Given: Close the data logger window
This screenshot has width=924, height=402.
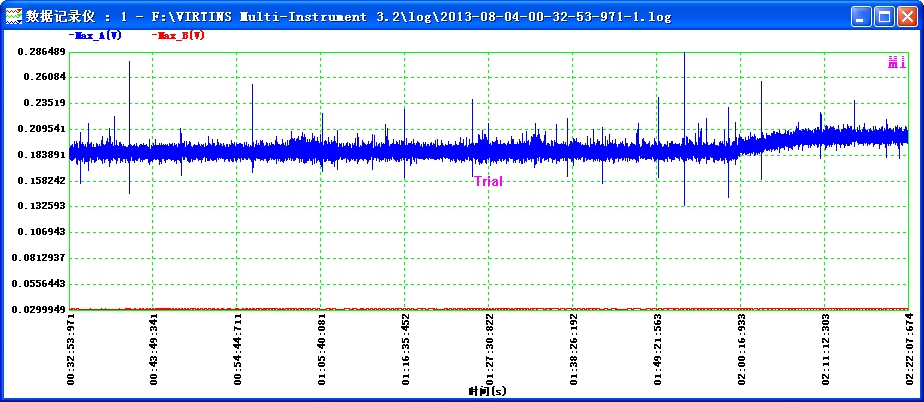Looking at the screenshot, I should click(x=907, y=17).
